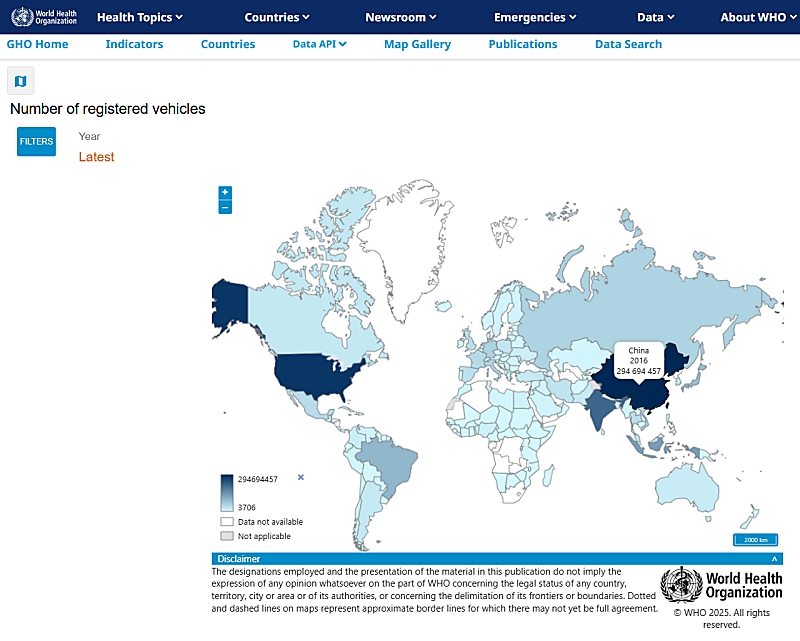Expand the Data API dropdown
800x641 pixels.
click(x=319, y=44)
